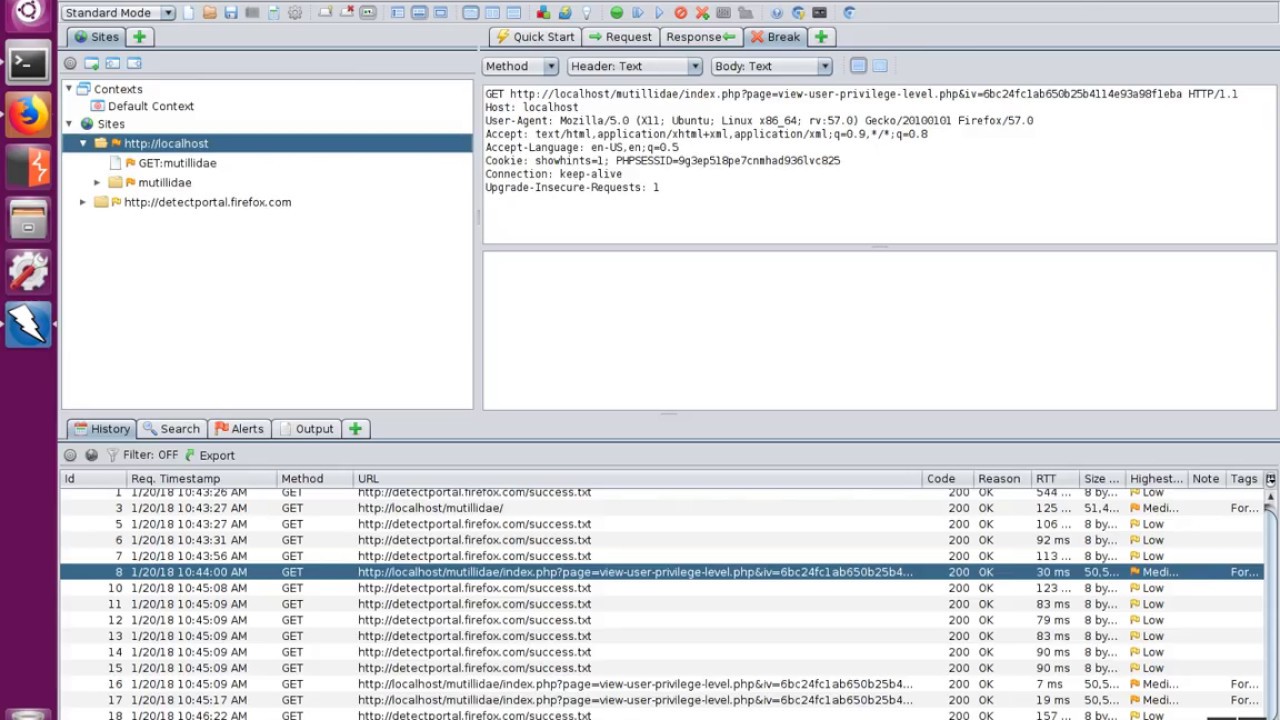Image resolution: width=1280 pixels, height=720 pixels.
Task: Select history row with Id 17
Action: [660, 700]
